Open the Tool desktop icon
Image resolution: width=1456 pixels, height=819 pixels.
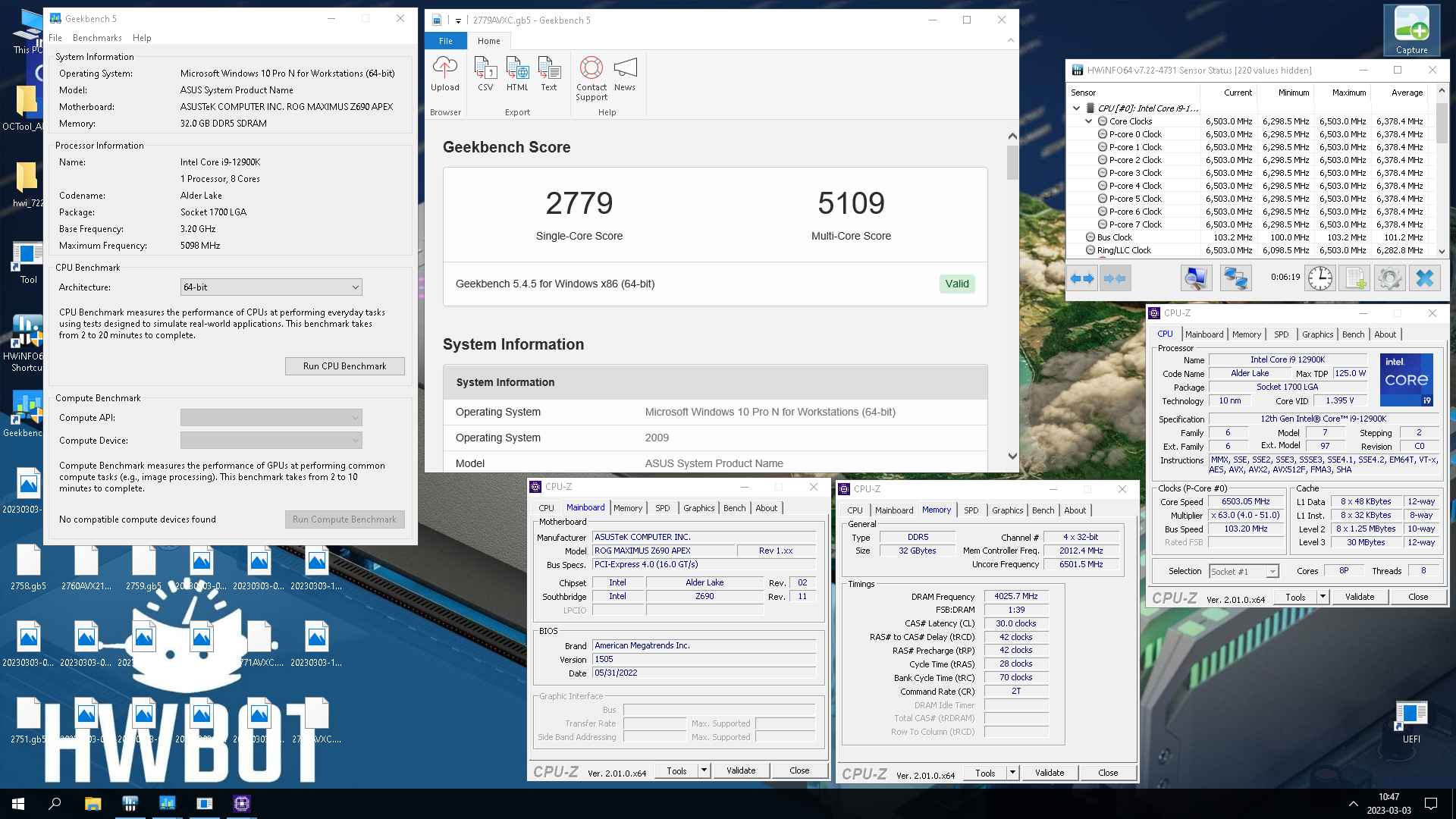point(28,262)
